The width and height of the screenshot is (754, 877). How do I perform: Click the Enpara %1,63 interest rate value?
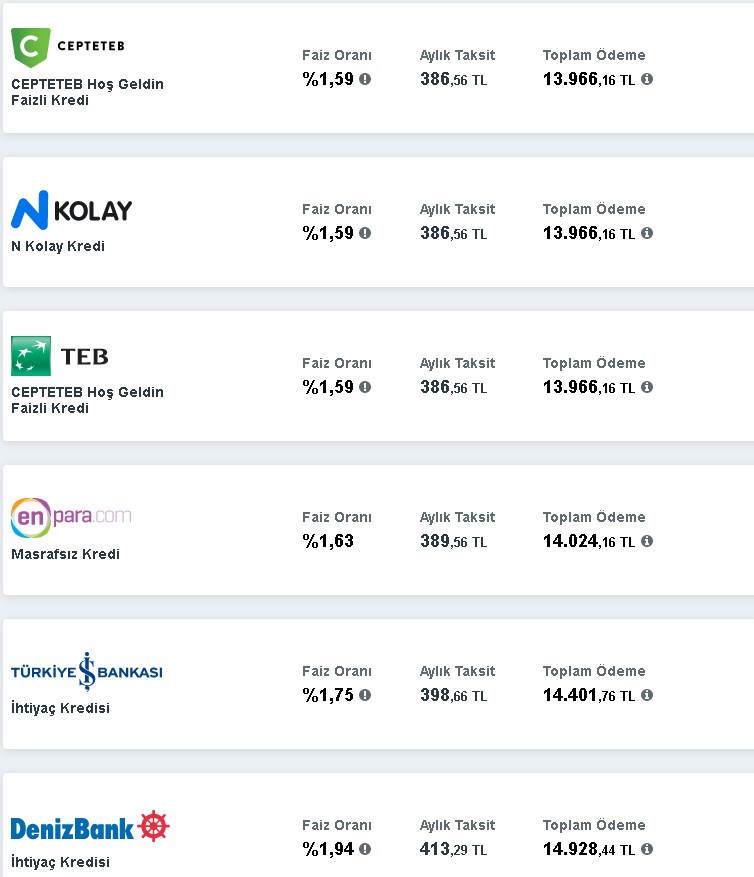(x=328, y=541)
